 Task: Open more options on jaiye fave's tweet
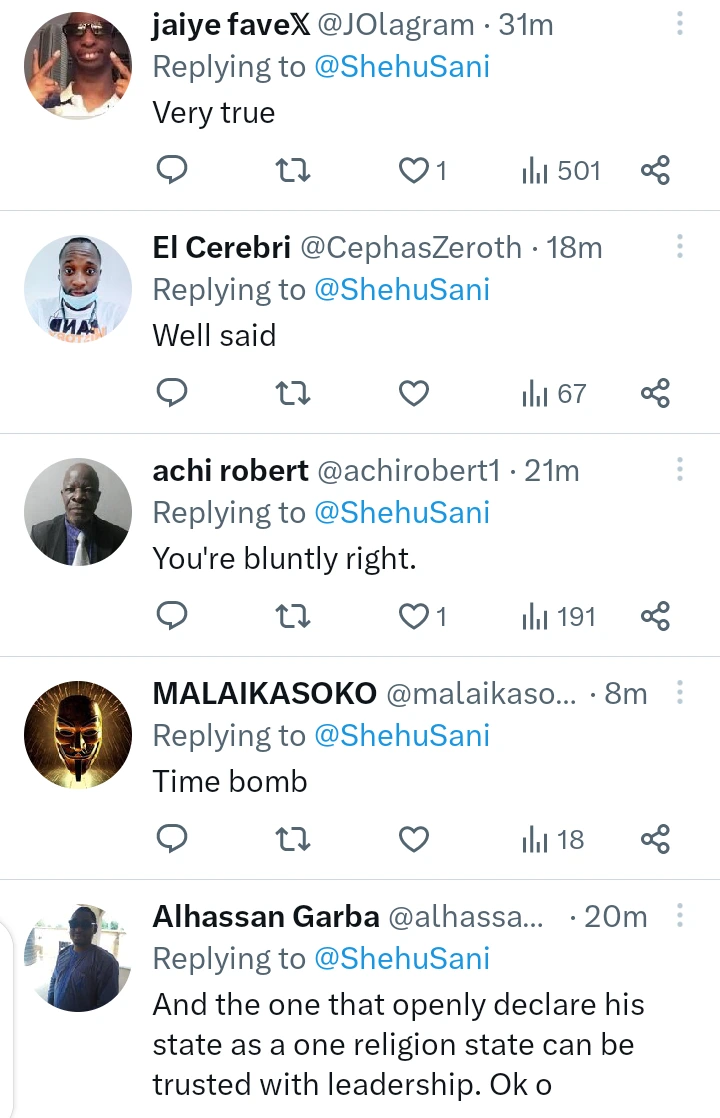(680, 24)
